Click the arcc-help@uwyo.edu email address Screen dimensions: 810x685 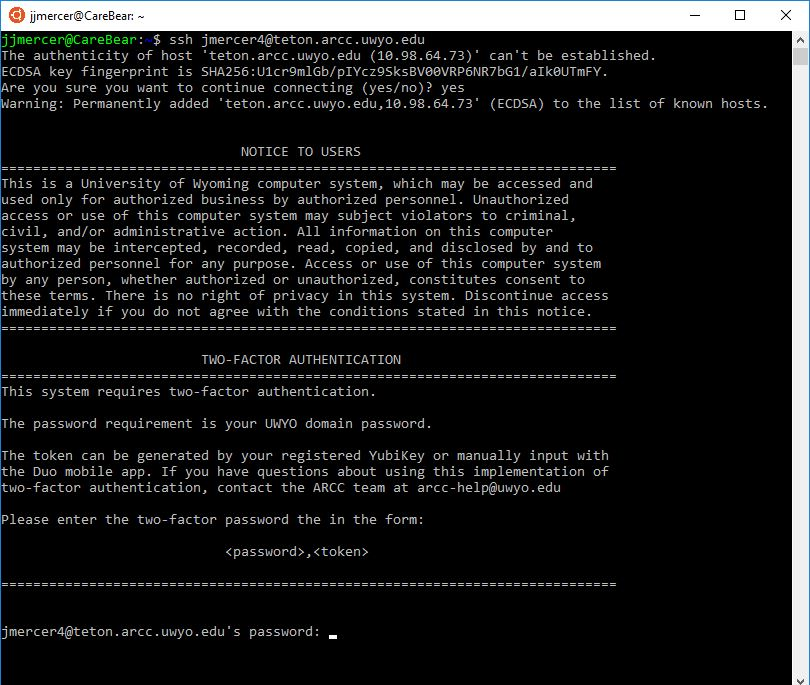[489, 488]
